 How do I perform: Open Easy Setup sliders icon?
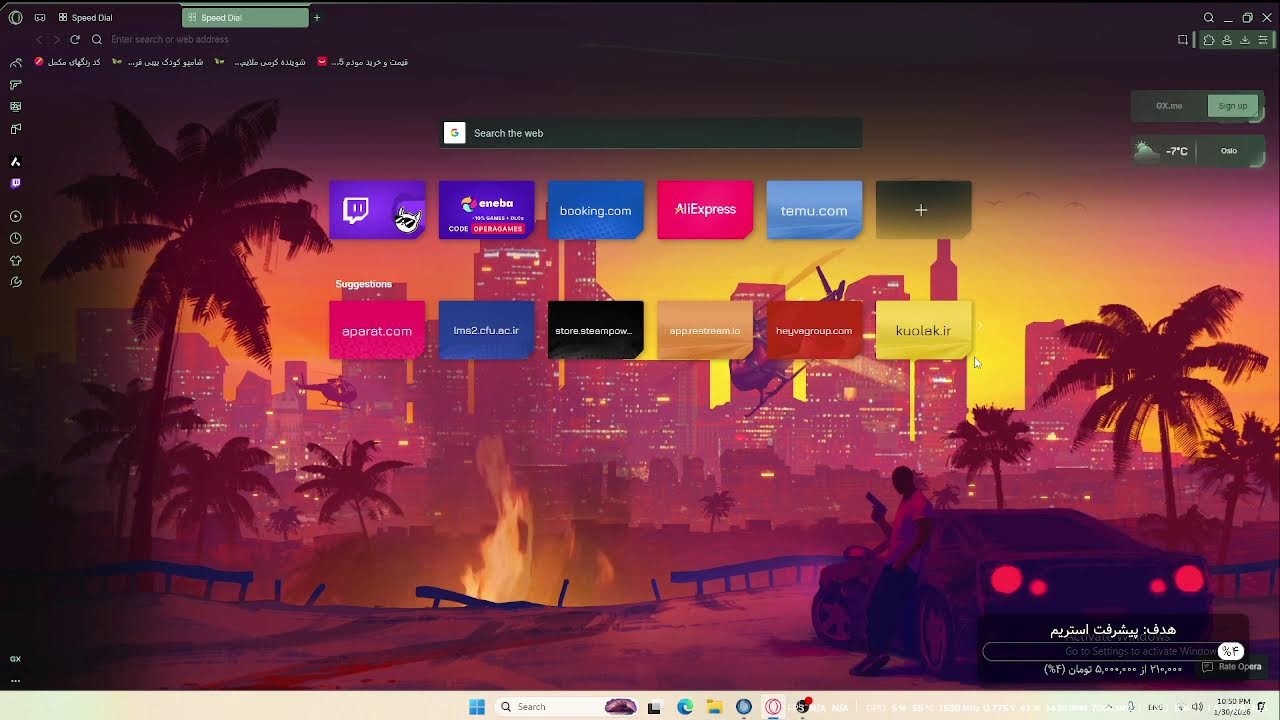tap(1263, 40)
